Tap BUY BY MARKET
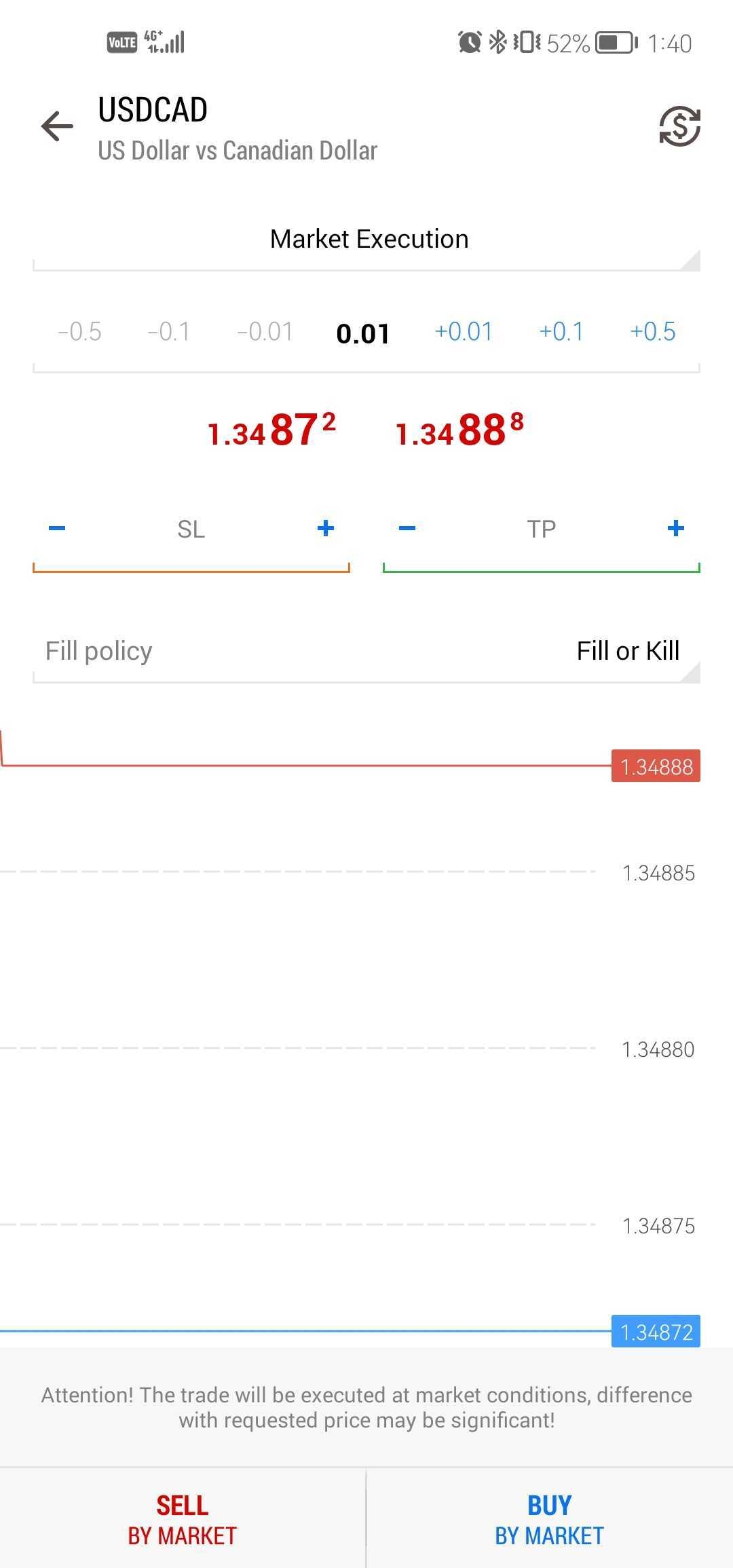 548,1520
